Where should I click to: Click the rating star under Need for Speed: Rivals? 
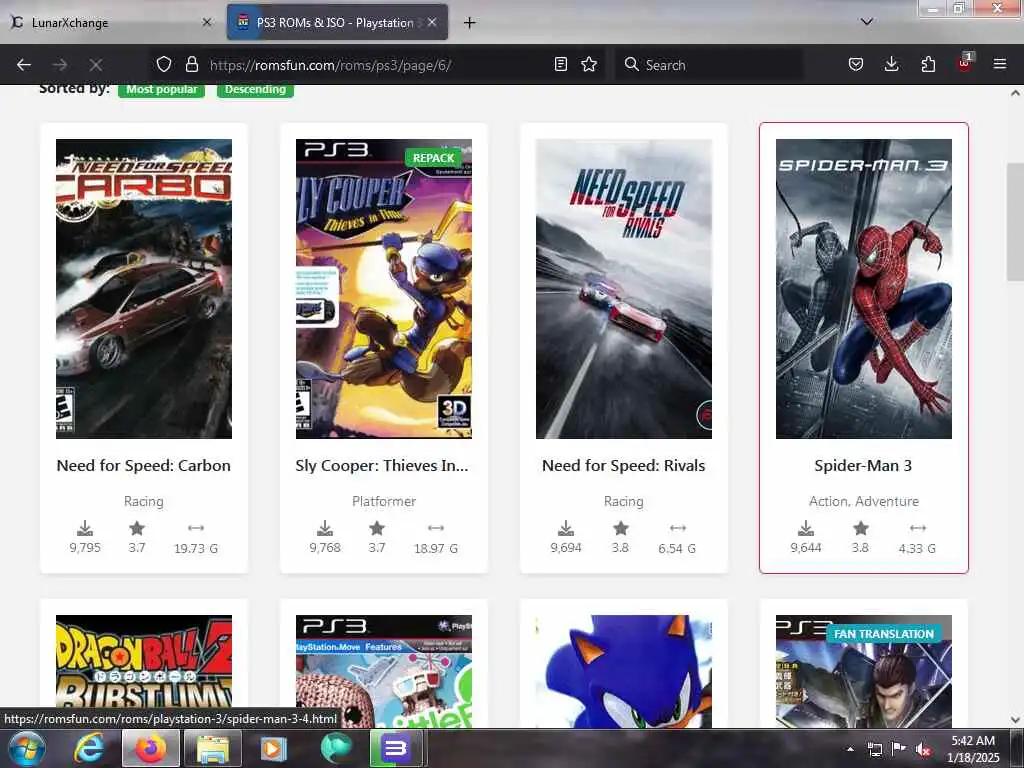click(x=620, y=528)
